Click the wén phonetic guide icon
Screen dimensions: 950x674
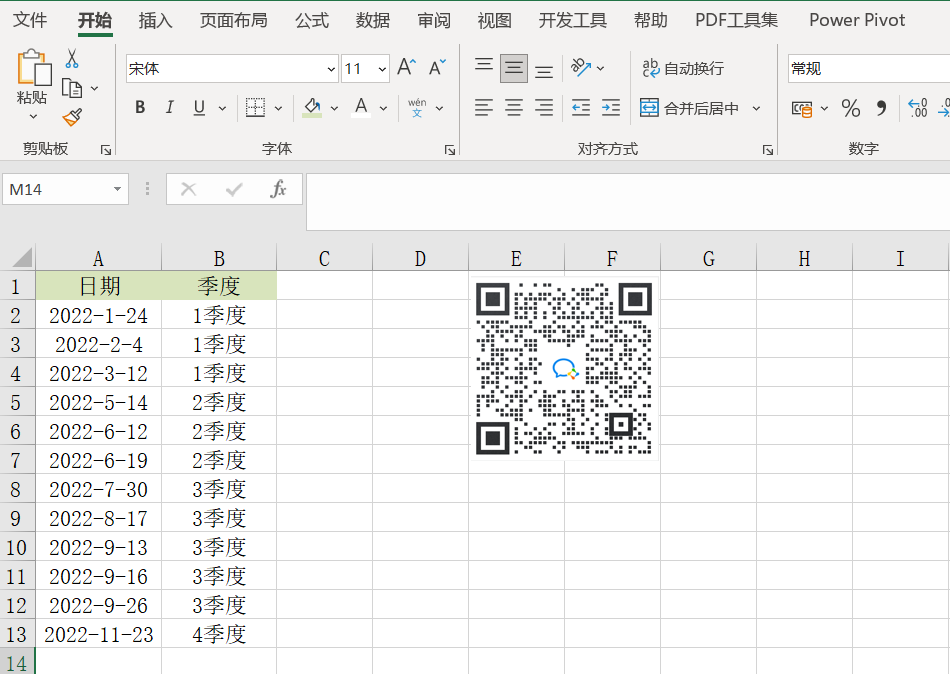(417, 108)
